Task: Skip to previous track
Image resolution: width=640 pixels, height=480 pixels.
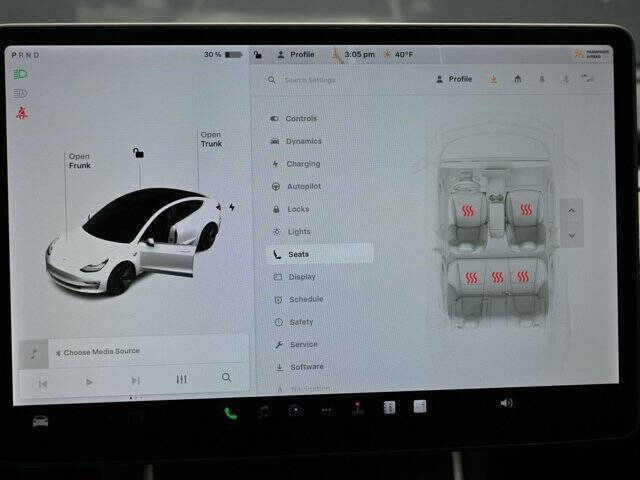Action: tap(42, 384)
